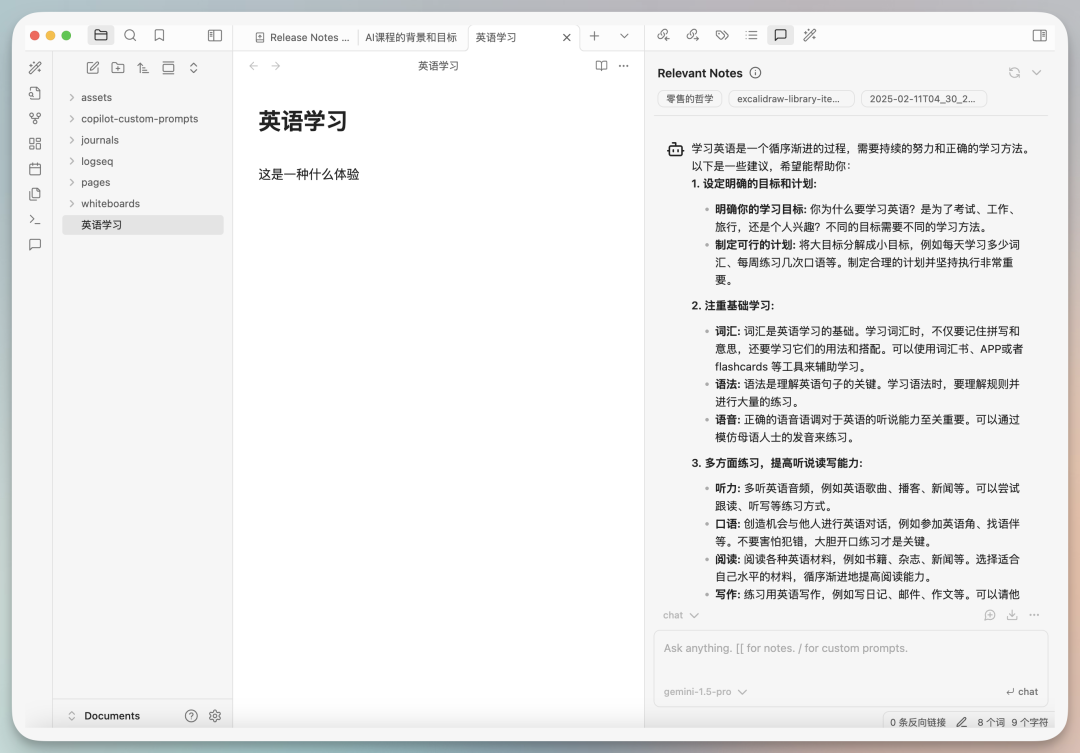Viewport: 1080px width, 753px height.
Task: Navigate back with left arrow
Action: click(253, 66)
